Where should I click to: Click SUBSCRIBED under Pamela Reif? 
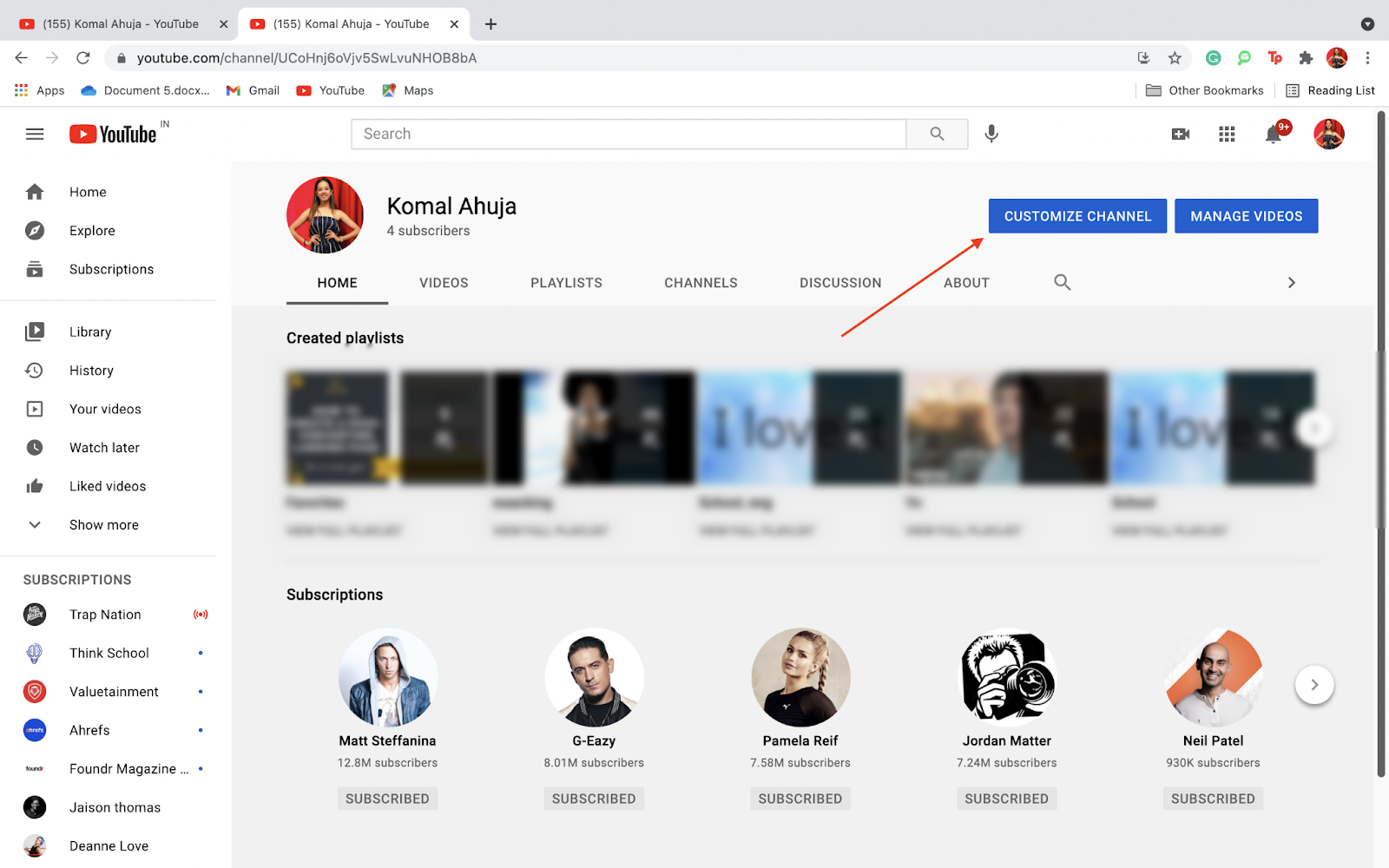[800, 799]
